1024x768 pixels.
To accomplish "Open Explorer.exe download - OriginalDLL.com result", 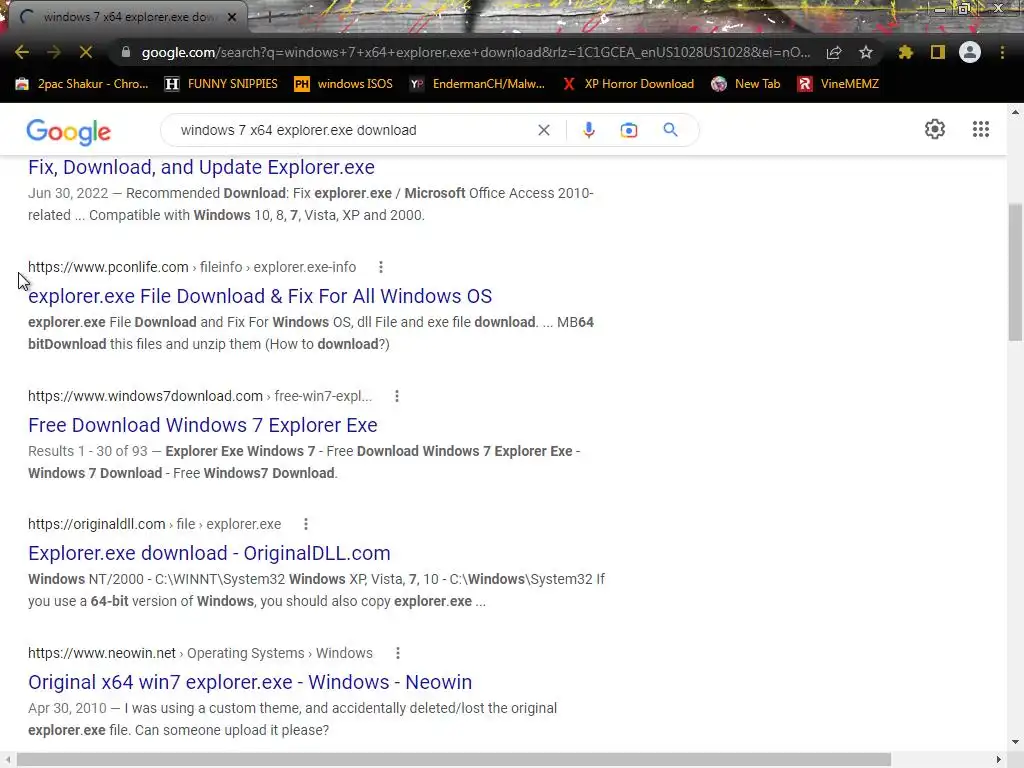I will (209, 553).
